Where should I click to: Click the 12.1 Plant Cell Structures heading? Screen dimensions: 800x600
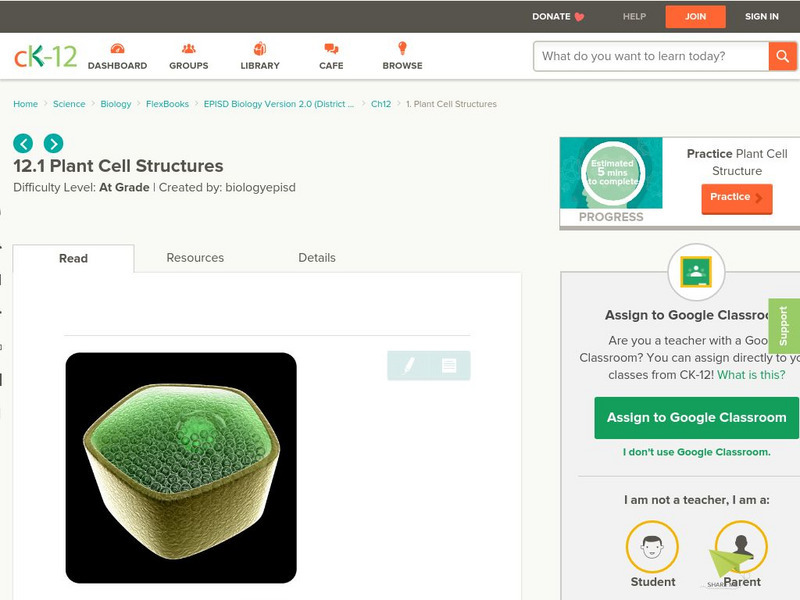point(118,166)
